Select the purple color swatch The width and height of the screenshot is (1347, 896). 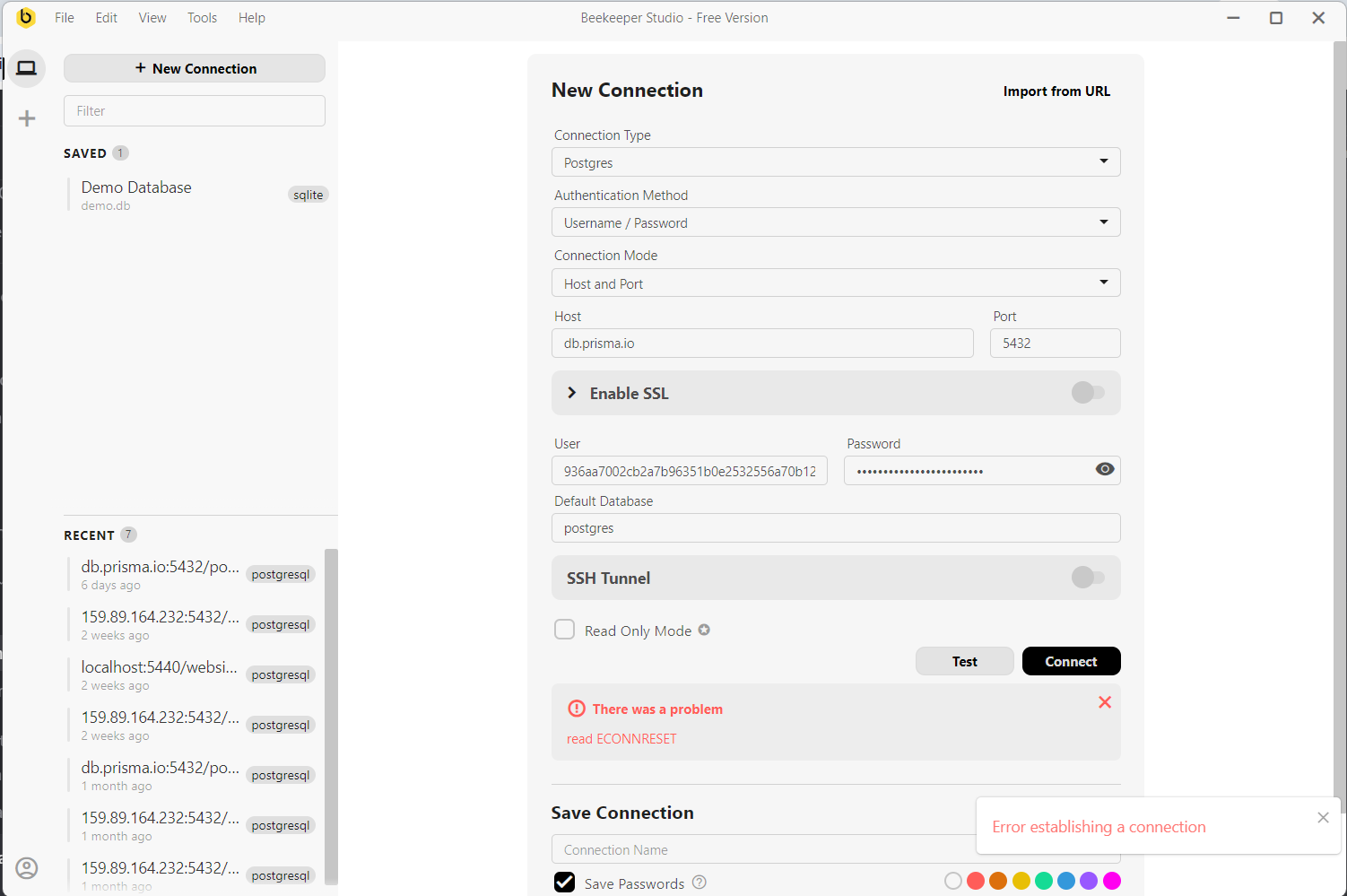pos(1089,881)
